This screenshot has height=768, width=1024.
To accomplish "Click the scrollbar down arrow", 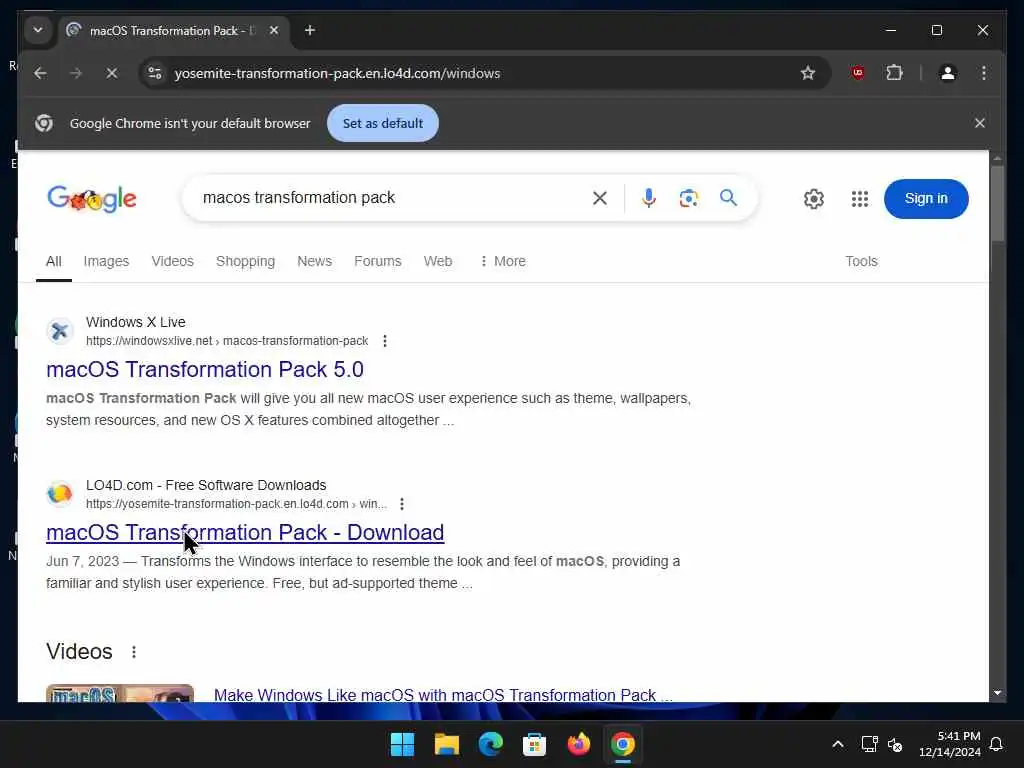I will pos(997,693).
